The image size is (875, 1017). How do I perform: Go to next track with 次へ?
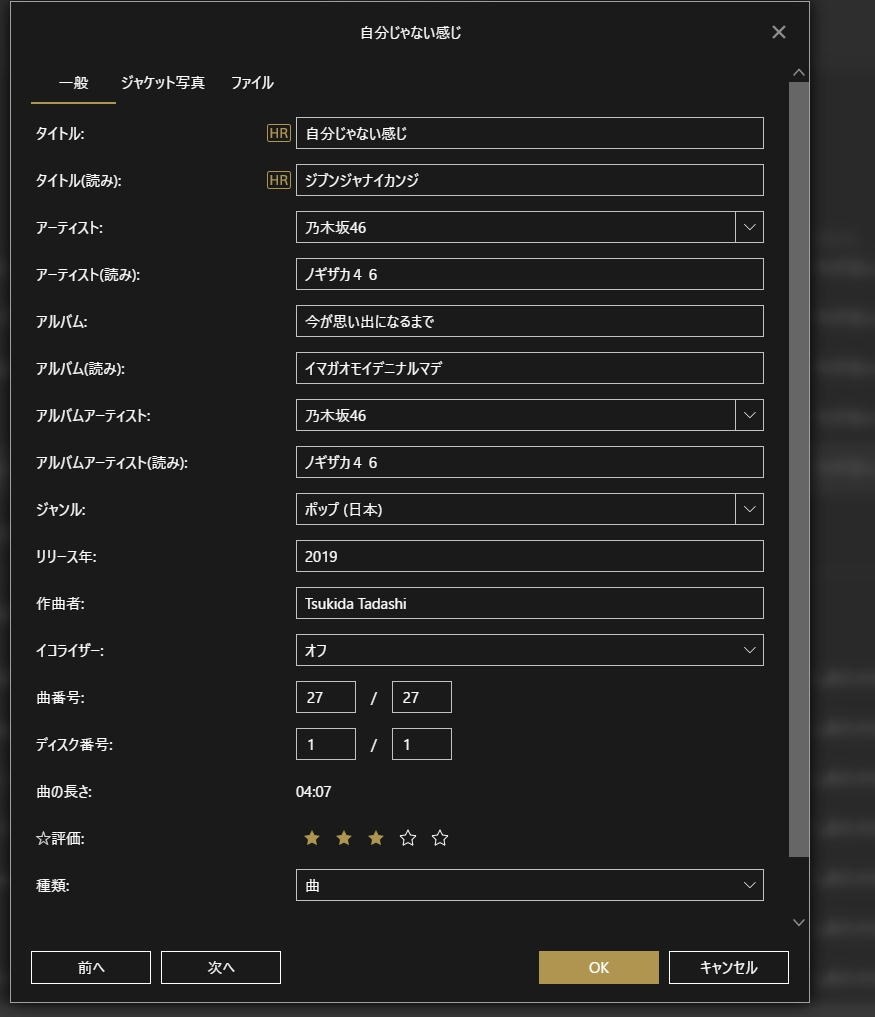click(221, 967)
